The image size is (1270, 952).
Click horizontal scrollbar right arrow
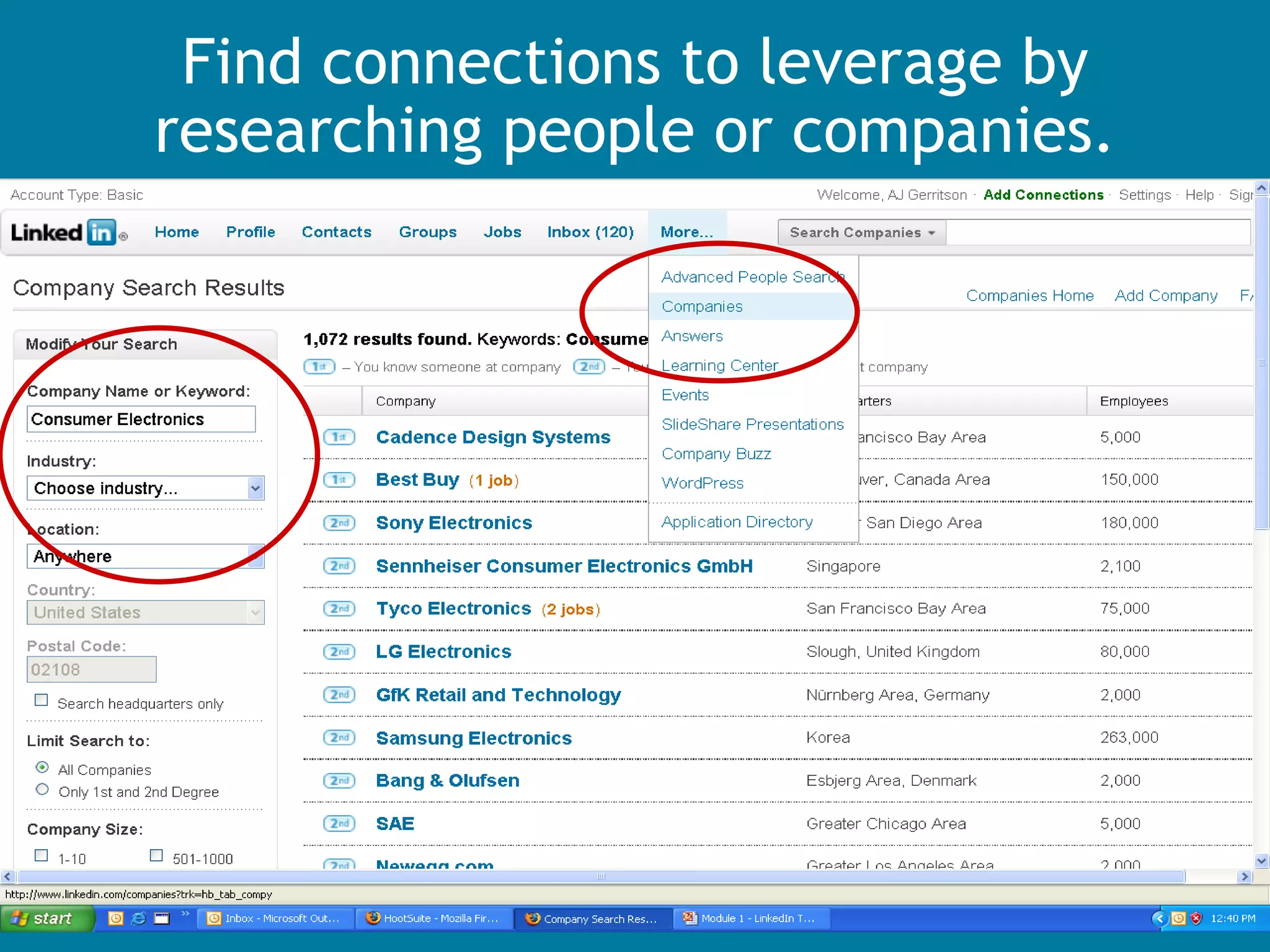pos(1243,876)
